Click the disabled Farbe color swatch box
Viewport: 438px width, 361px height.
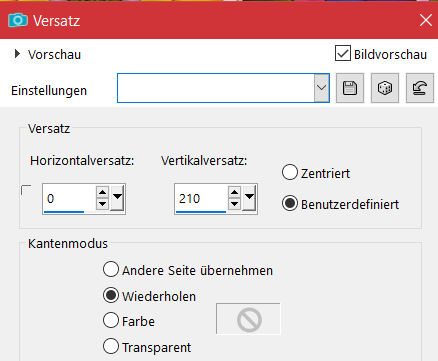(x=248, y=319)
